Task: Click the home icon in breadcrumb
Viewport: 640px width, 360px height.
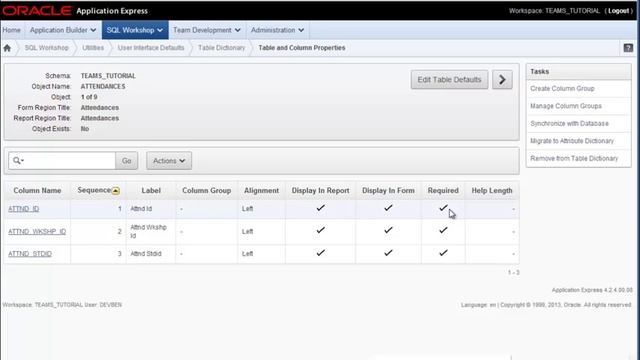Action: [7, 48]
